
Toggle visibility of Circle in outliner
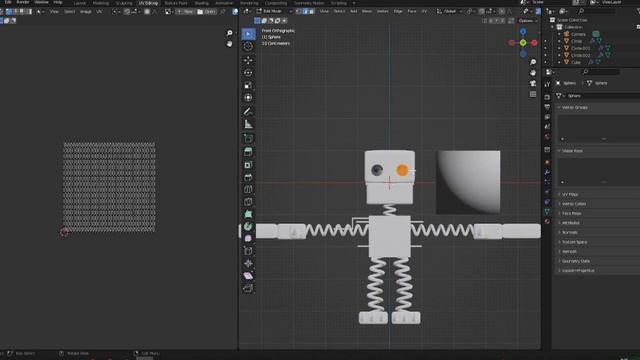[545, 41]
